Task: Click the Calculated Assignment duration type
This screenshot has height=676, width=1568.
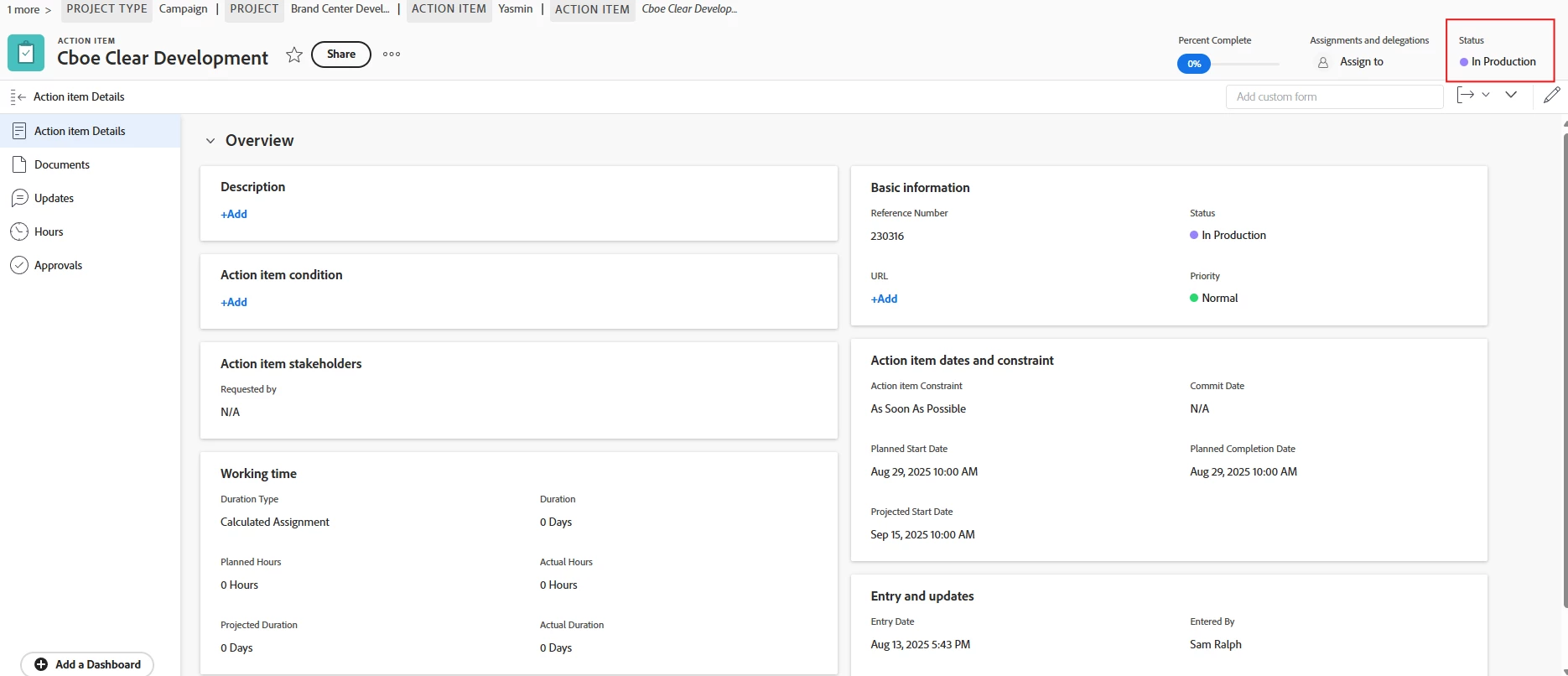Action: click(x=275, y=523)
